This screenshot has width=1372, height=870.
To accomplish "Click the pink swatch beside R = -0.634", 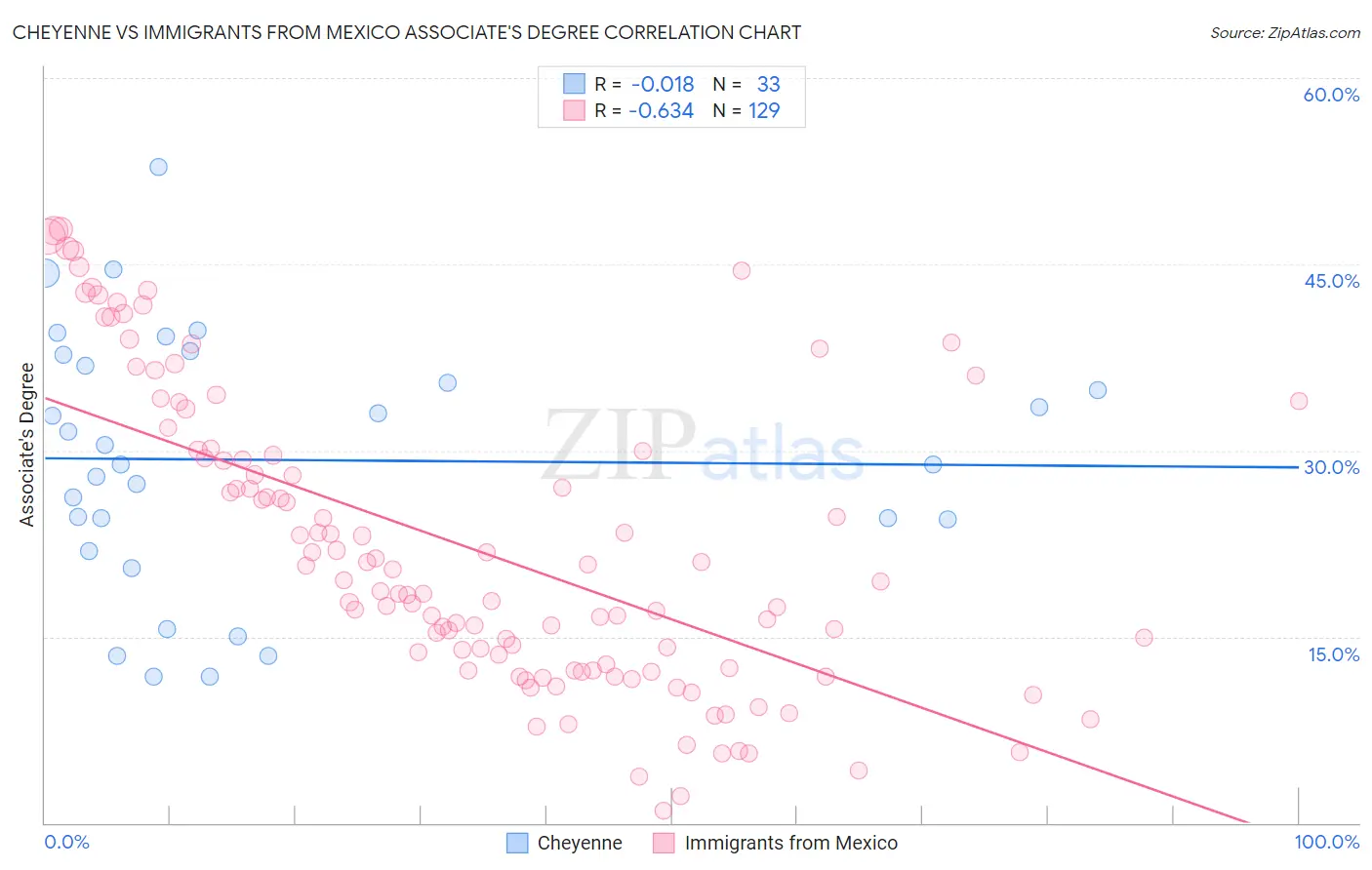I will click(x=574, y=110).
